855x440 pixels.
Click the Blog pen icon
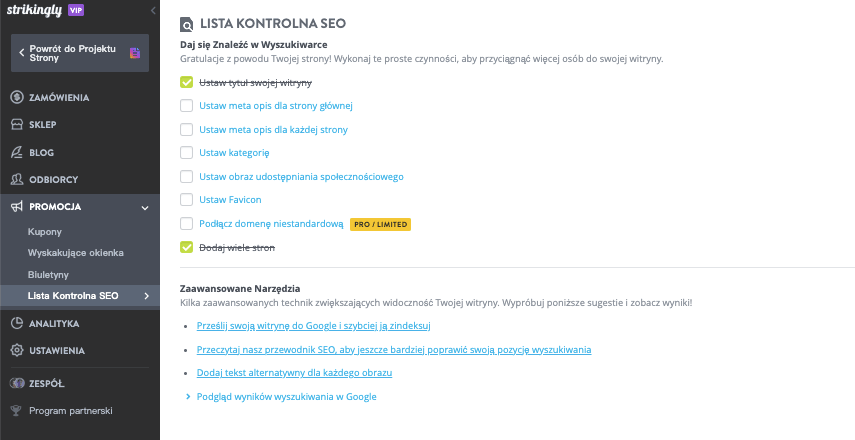click(x=17, y=153)
